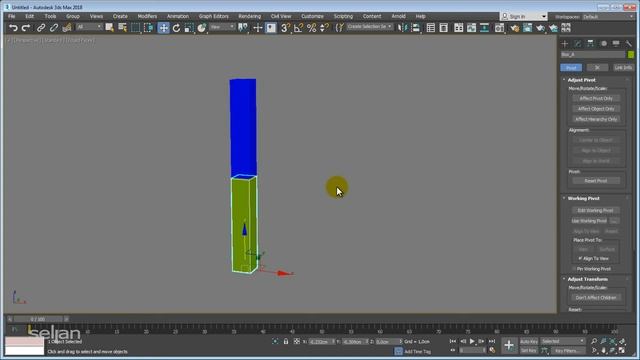
Task: Switch to the Modify command panel tab
Action: click(x=578, y=44)
